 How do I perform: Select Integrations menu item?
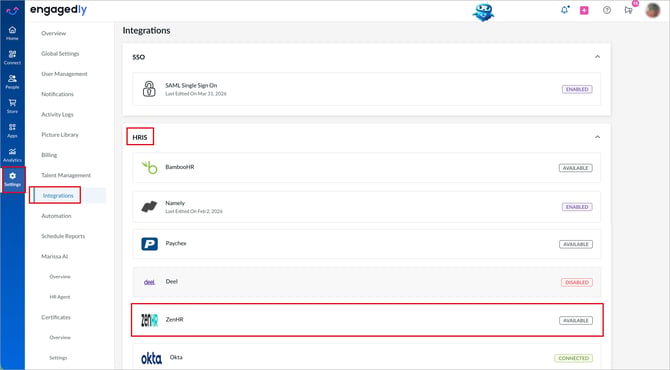click(58, 196)
